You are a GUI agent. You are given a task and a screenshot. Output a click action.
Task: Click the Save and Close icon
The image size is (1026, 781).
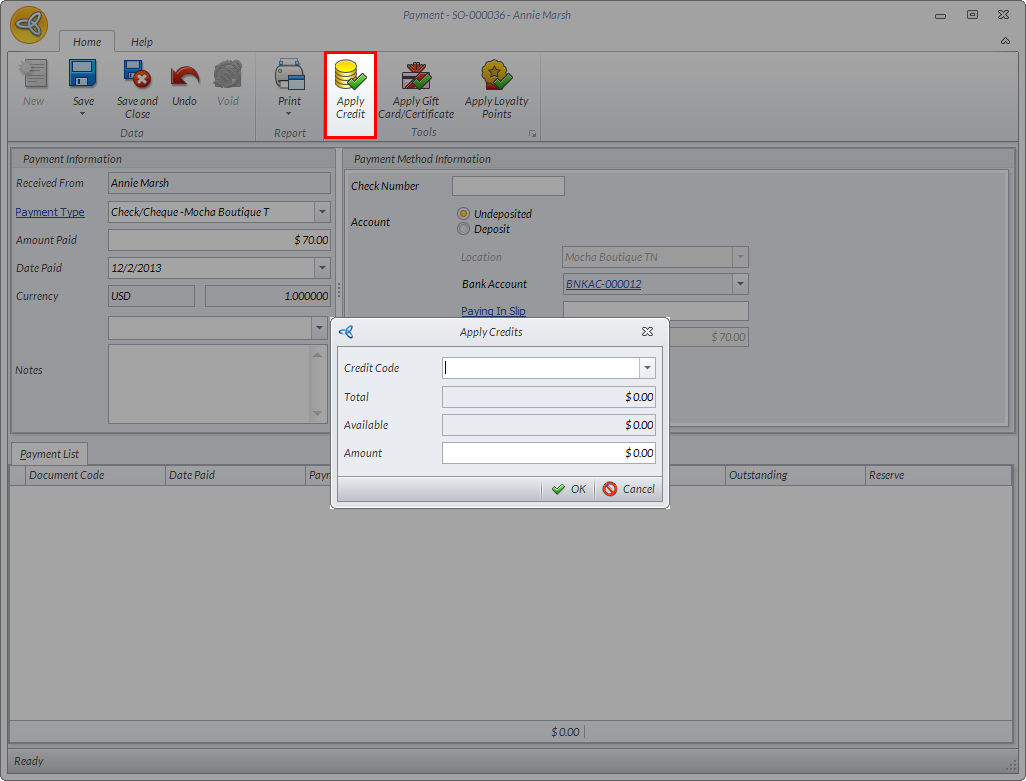coord(137,78)
